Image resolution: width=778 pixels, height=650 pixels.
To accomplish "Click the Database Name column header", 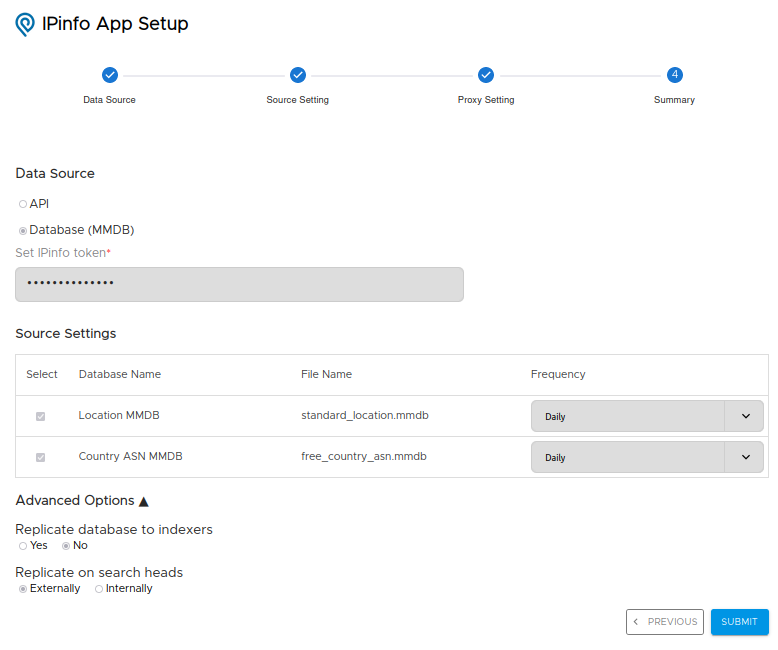I will pyautogui.click(x=120, y=374).
